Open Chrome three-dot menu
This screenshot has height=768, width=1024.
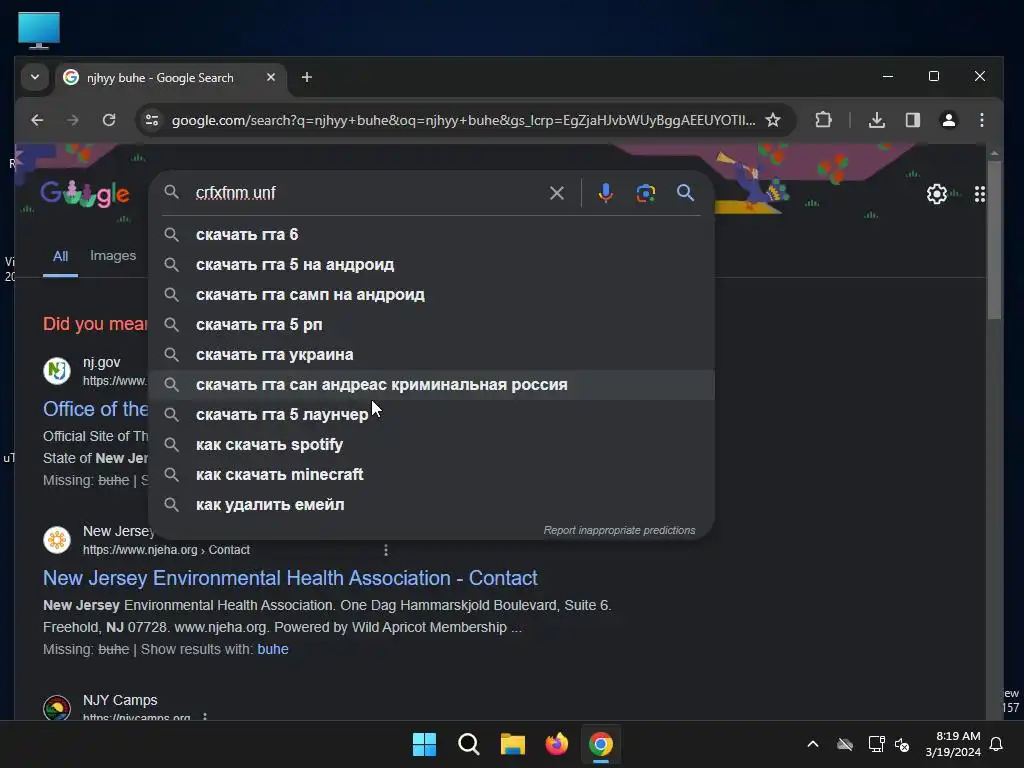pos(982,120)
